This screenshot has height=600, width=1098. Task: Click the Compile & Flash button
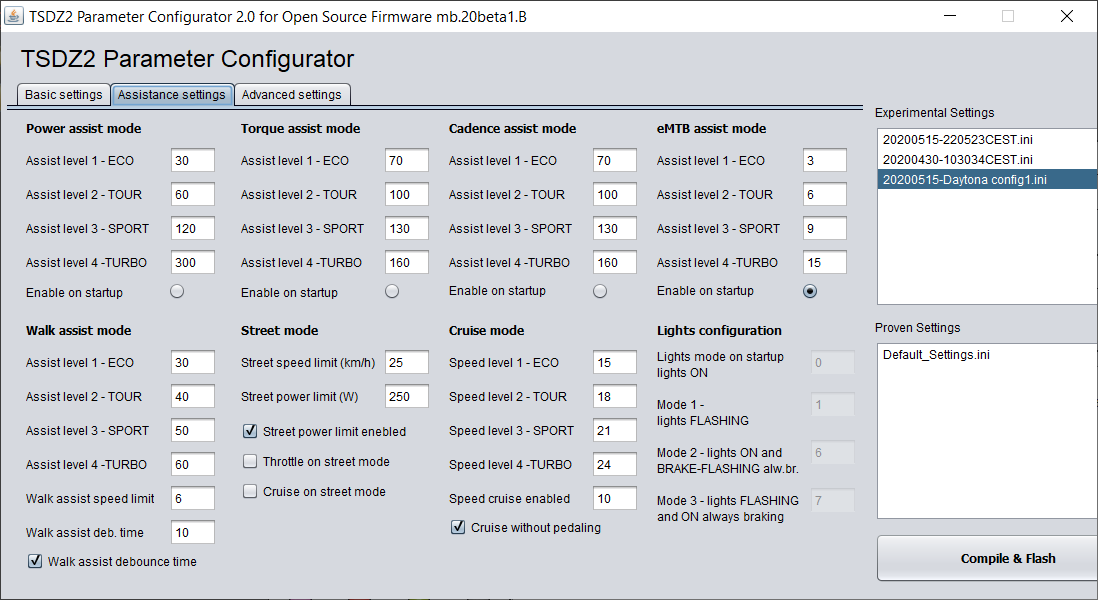[987, 559]
